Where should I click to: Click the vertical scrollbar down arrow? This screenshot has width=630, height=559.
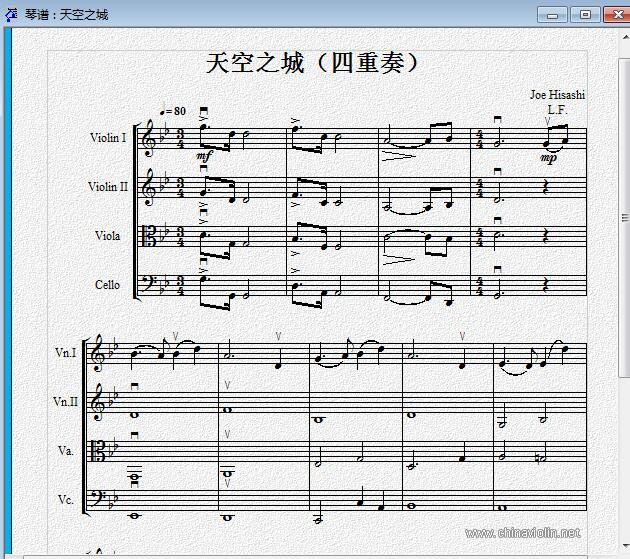[x=625, y=546]
